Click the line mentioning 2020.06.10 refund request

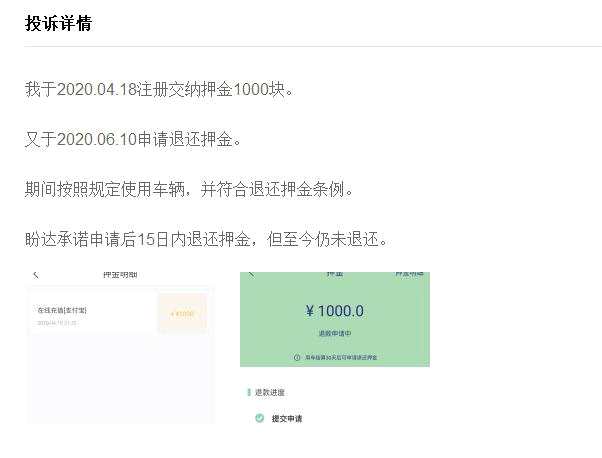point(133,139)
